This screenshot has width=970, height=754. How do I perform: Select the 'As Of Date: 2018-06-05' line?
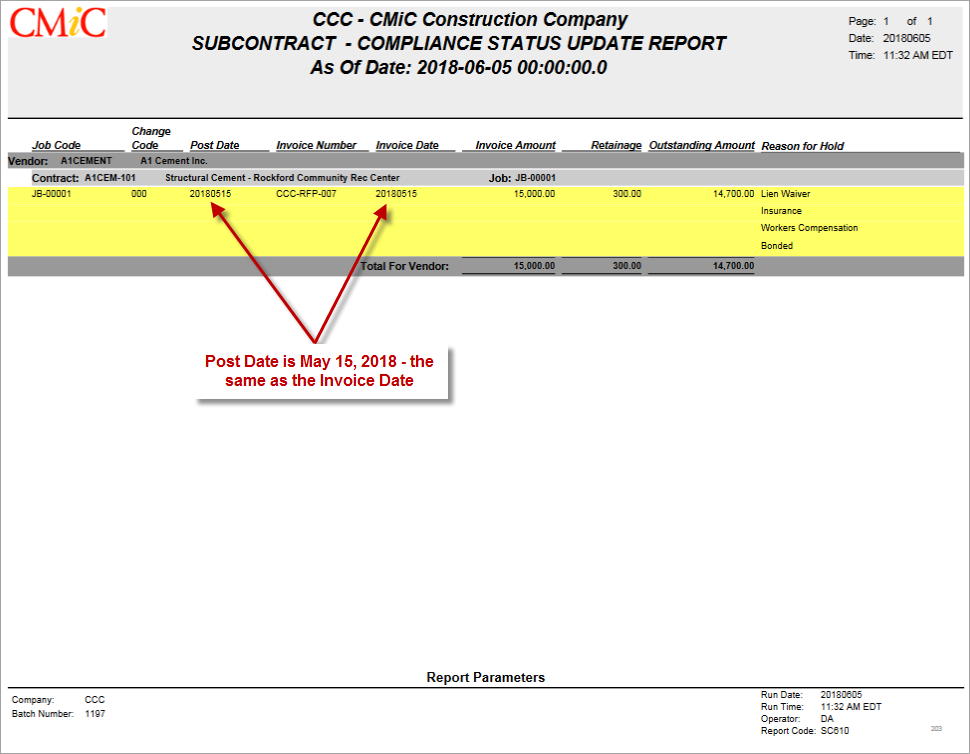click(x=458, y=67)
